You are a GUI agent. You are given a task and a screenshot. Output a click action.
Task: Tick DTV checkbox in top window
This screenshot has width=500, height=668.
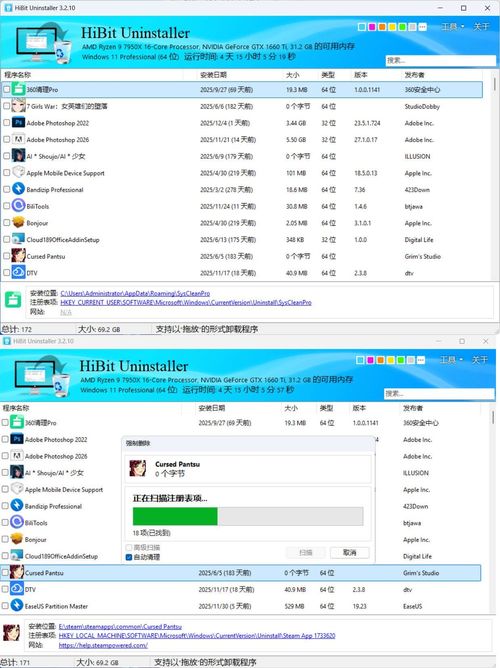pyautogui.click(x=6, y=272)
